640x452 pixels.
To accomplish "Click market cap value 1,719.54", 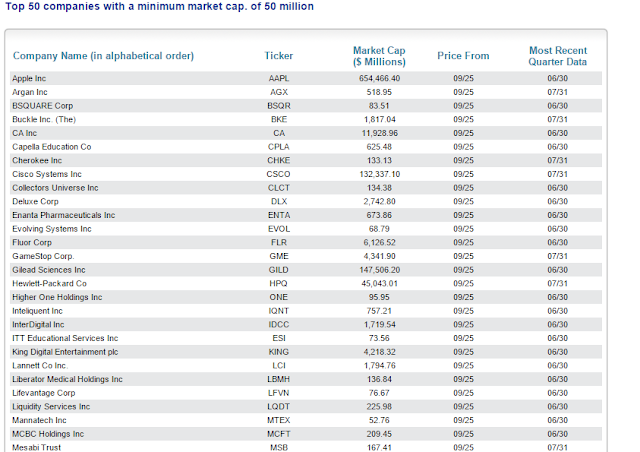I will (x=379, y=325).
